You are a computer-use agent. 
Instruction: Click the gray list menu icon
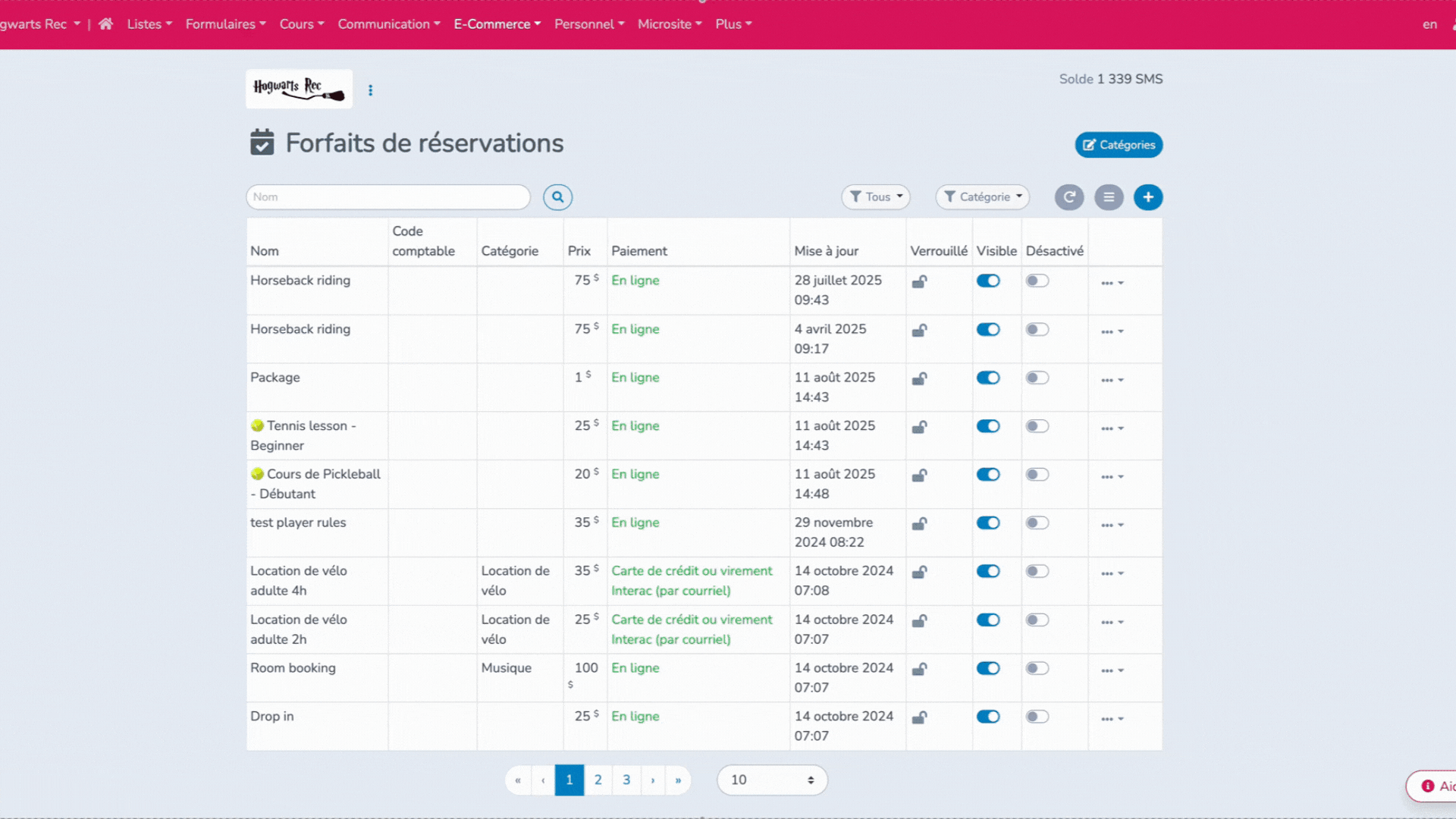(1109, 197)
